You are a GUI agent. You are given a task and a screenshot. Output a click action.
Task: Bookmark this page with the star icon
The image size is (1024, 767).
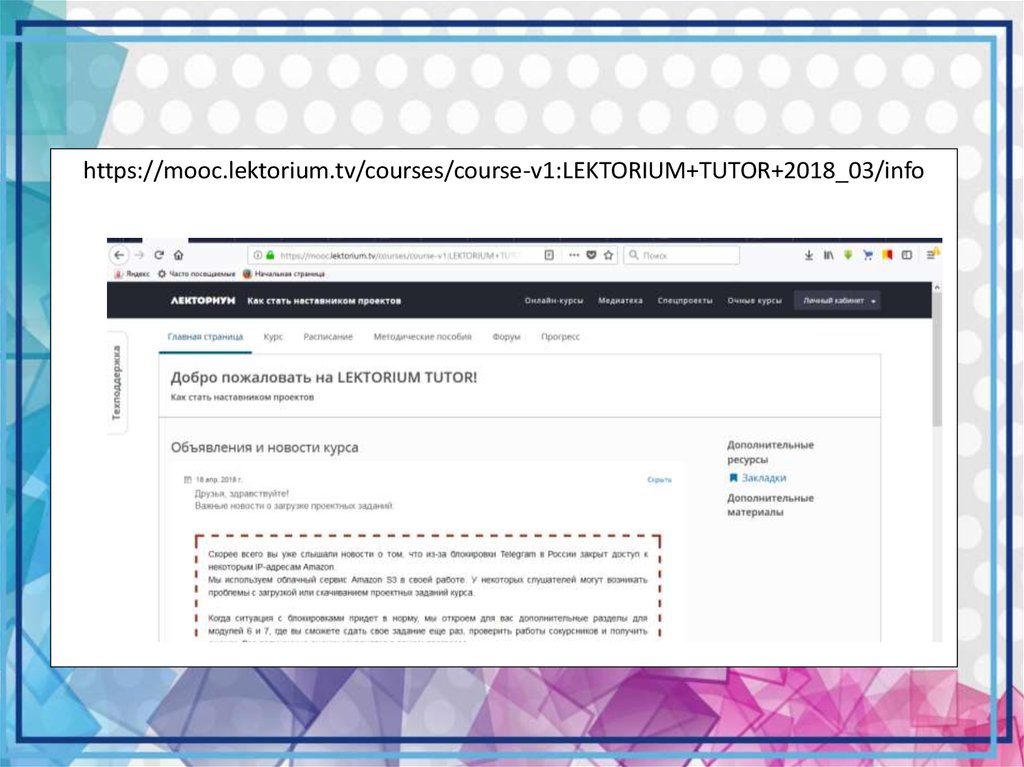point(609,255)
